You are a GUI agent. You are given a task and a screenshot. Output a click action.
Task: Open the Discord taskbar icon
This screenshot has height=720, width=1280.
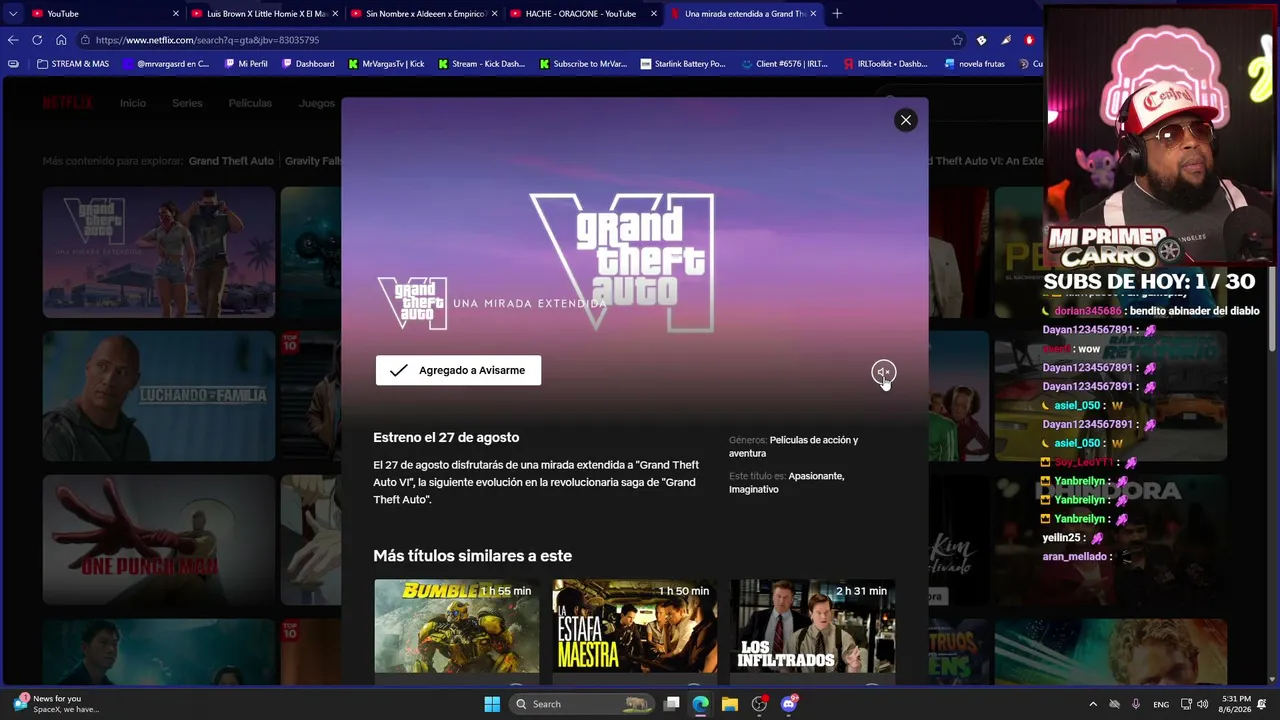point(789,704)
